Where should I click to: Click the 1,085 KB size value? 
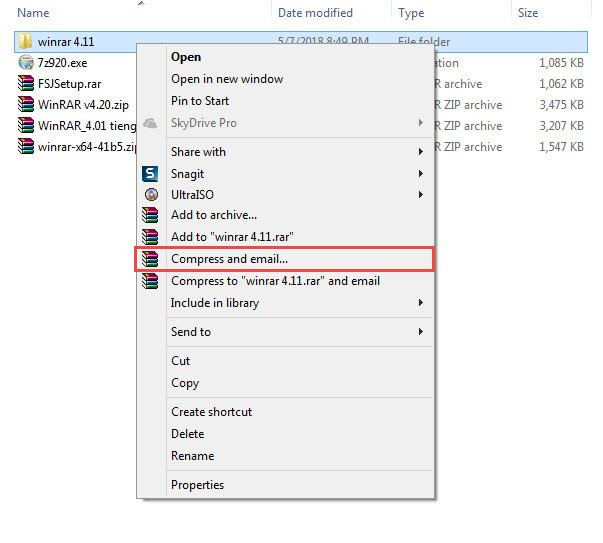click(x=561, y=63)
